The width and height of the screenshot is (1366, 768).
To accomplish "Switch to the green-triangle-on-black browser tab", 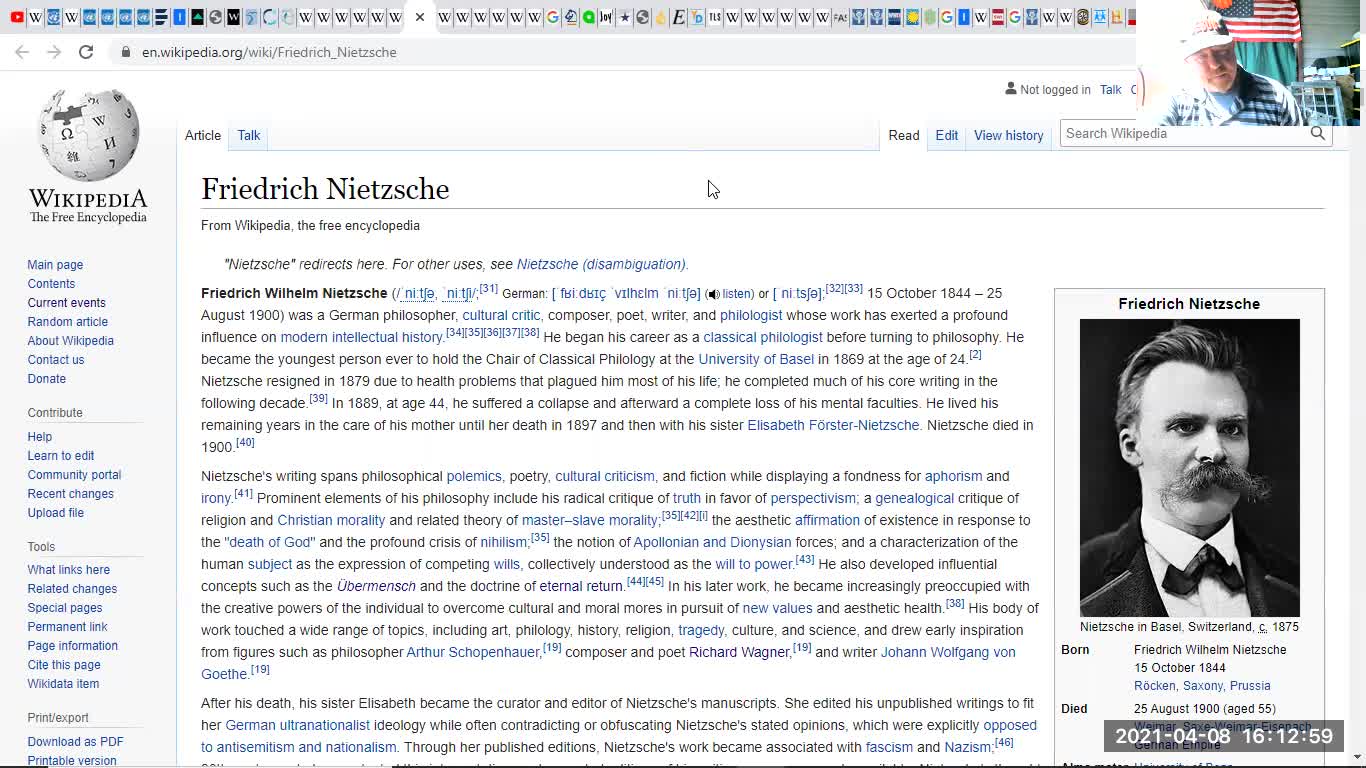I will [197, 17].
